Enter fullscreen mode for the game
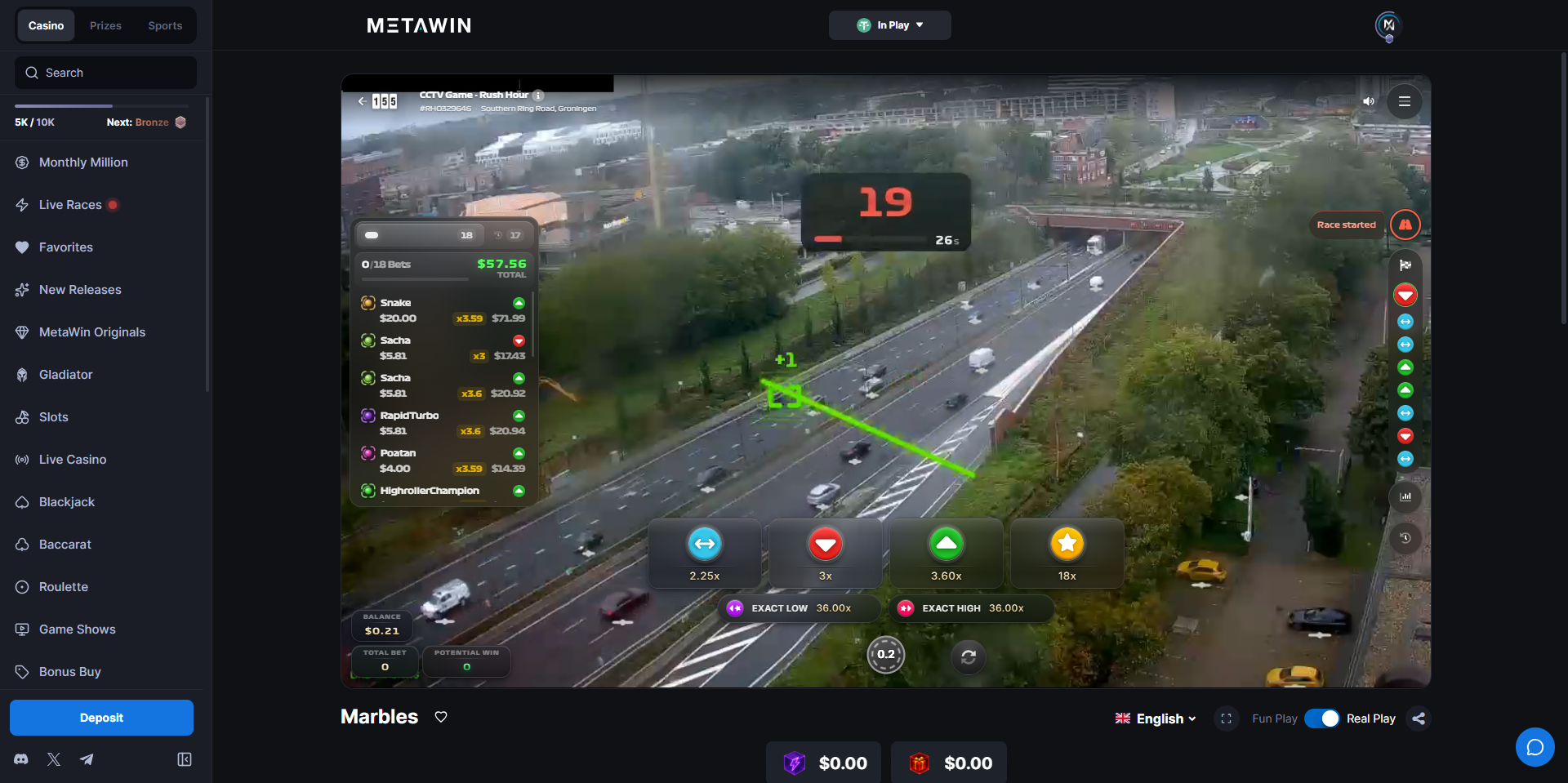Viewport: 1568px width, 783px height. click(x=1226, y=718)
